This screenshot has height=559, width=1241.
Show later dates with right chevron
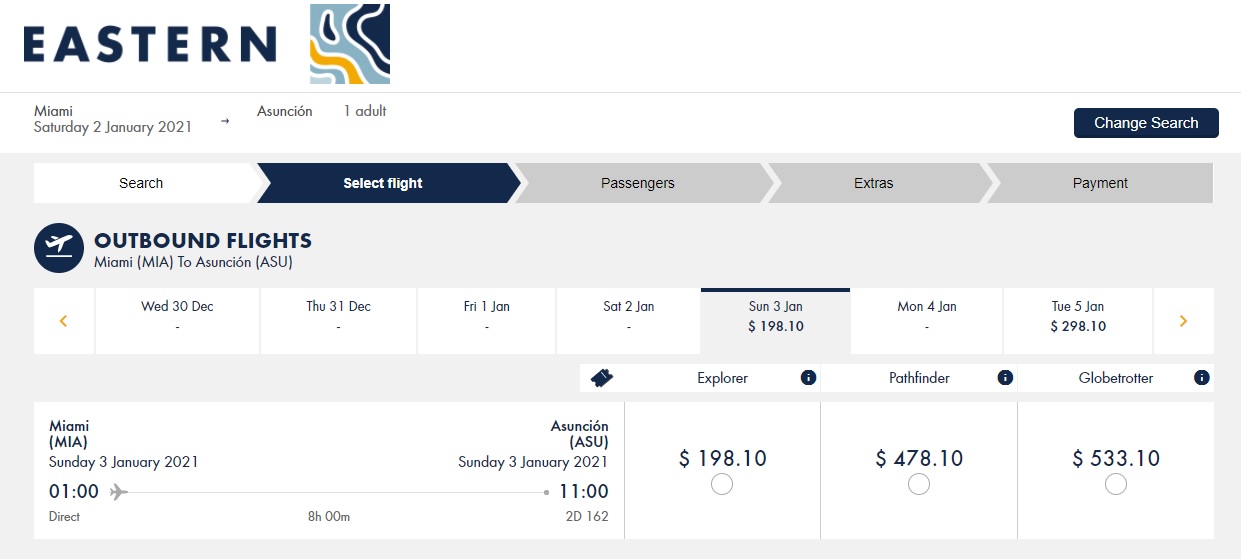pos(1184,321)
